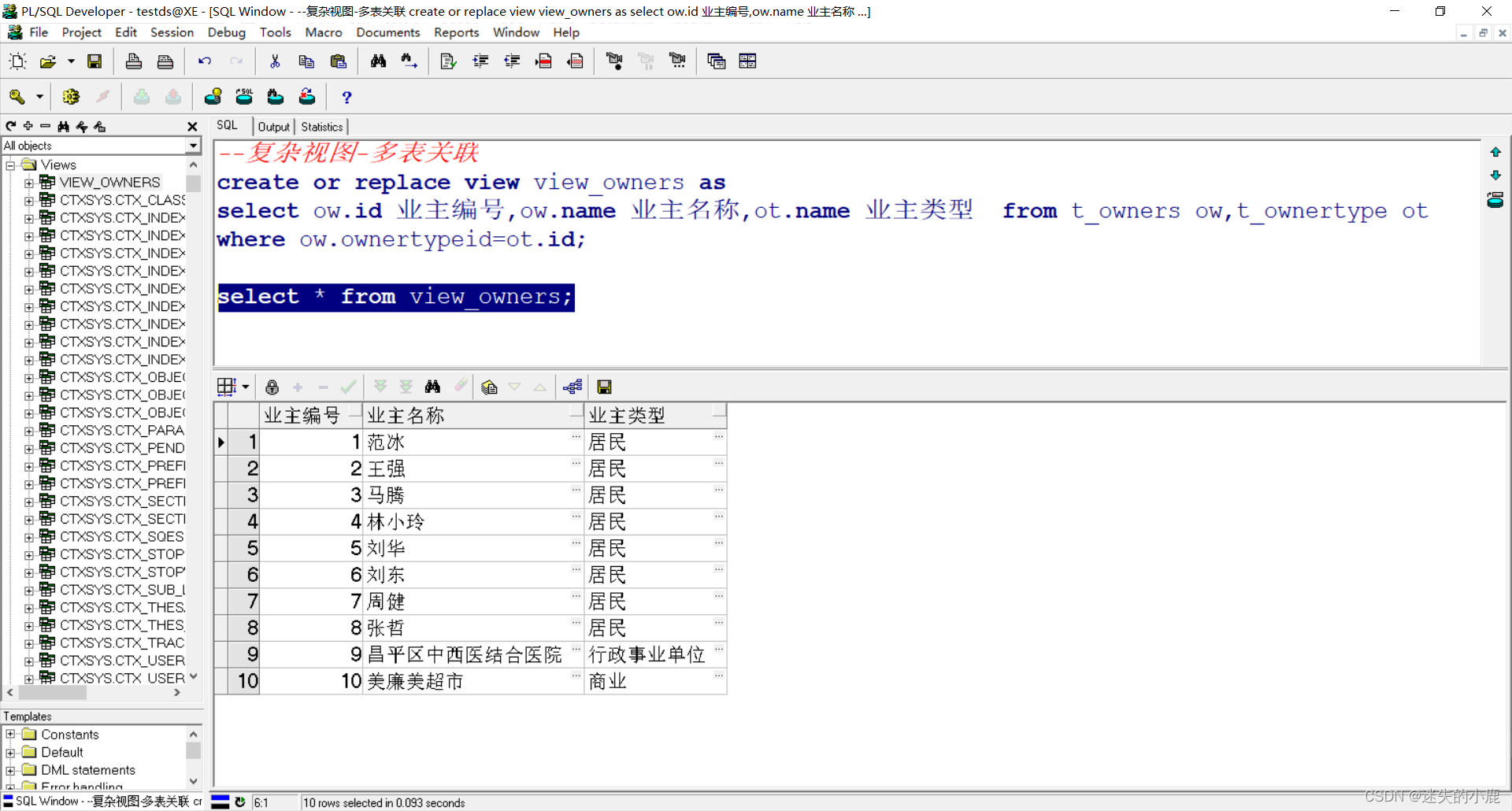This screenshot has width=1512, height=811.
Task: Click the Window list icon in toolbar
Action: point(717,61)
